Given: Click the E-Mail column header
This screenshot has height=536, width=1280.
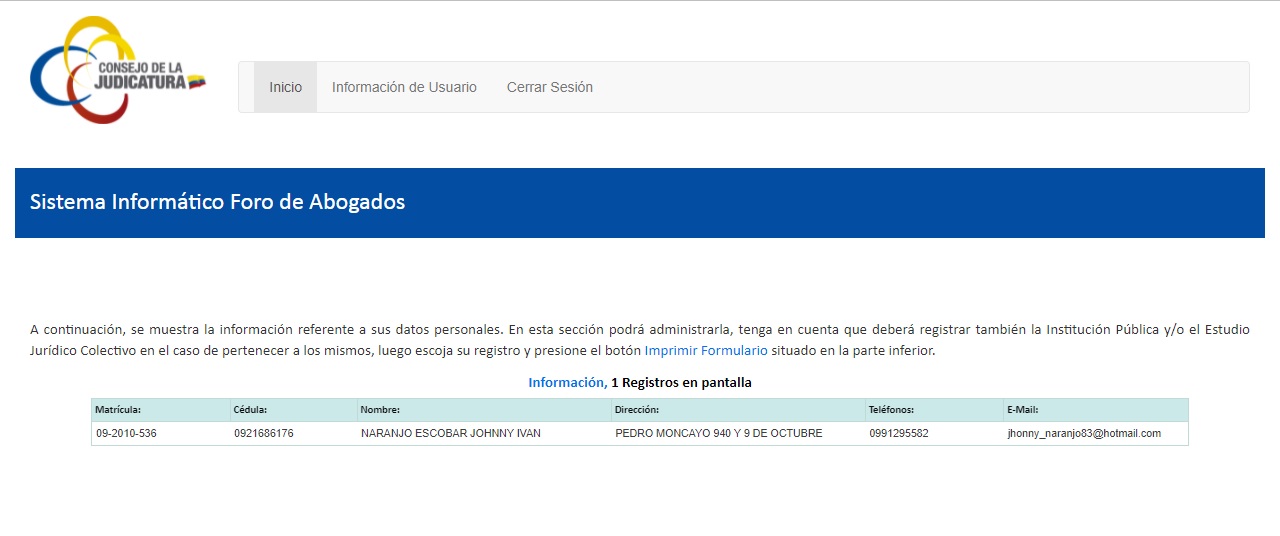Looking at the screenshot, I should pyautogui.click(x=1095, y=410).
